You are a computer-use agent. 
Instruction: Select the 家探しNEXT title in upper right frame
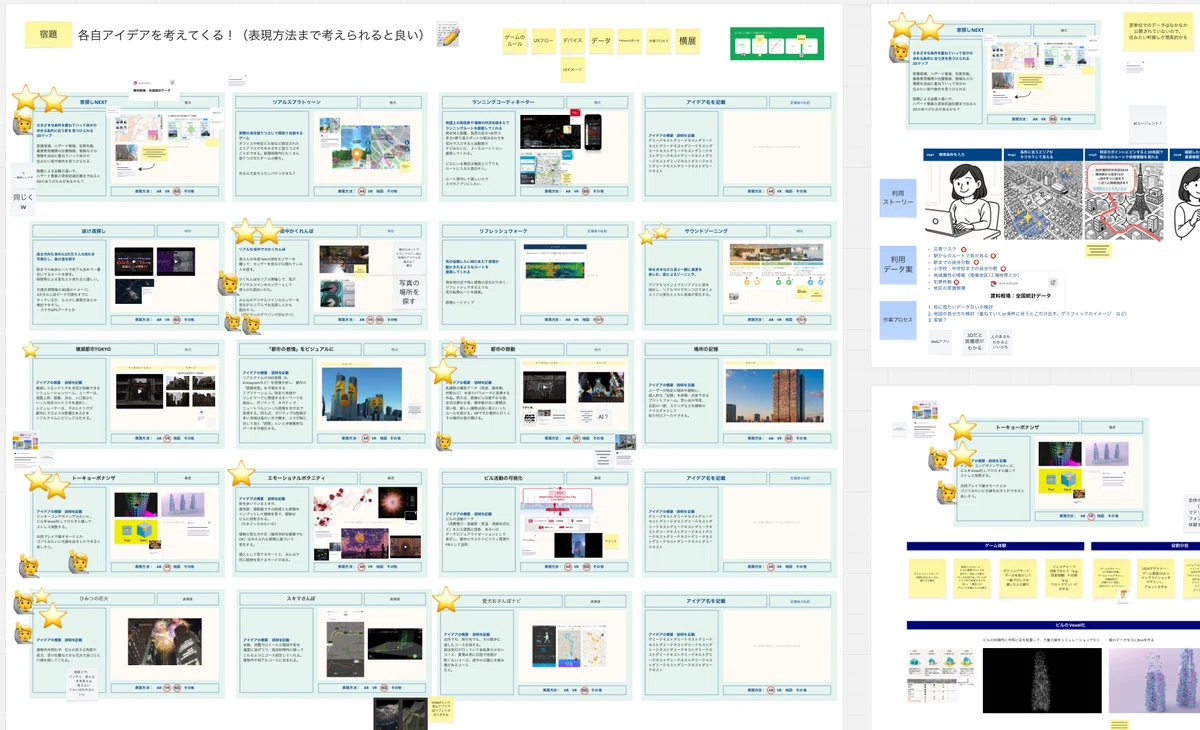(970, 32)
